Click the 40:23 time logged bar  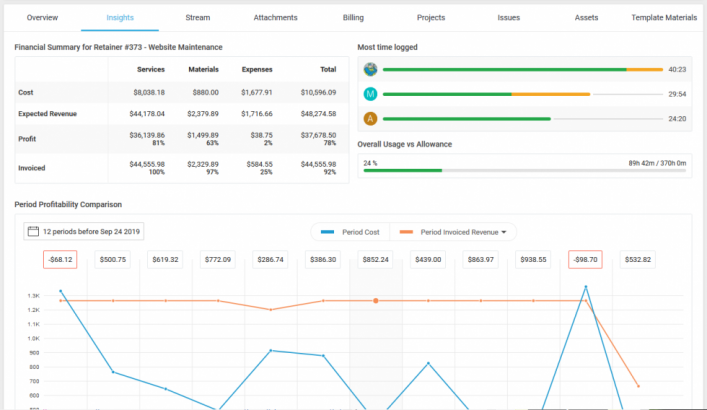point(523,69)
